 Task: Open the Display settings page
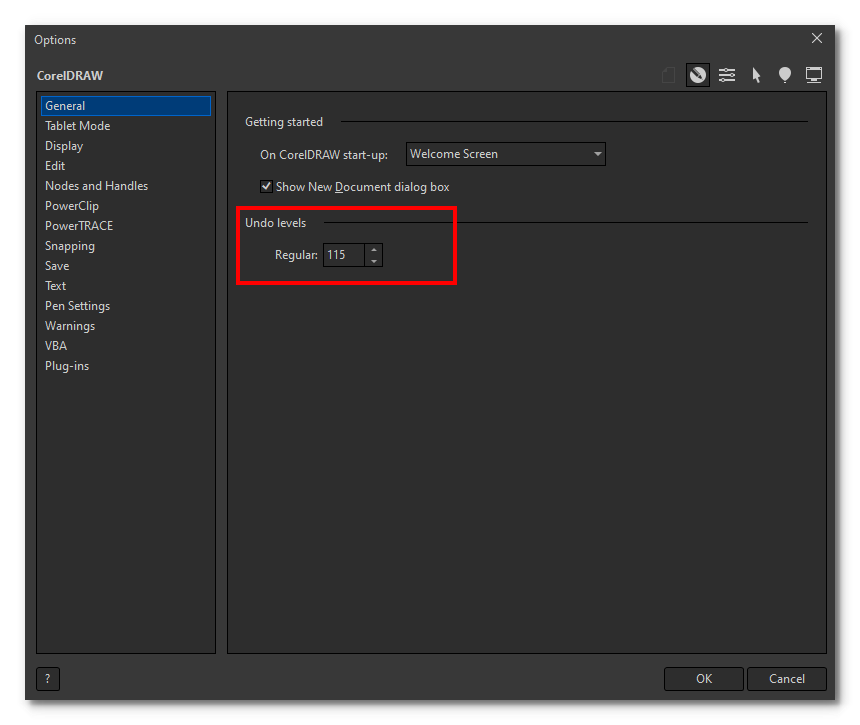click(x=126, y=146)
